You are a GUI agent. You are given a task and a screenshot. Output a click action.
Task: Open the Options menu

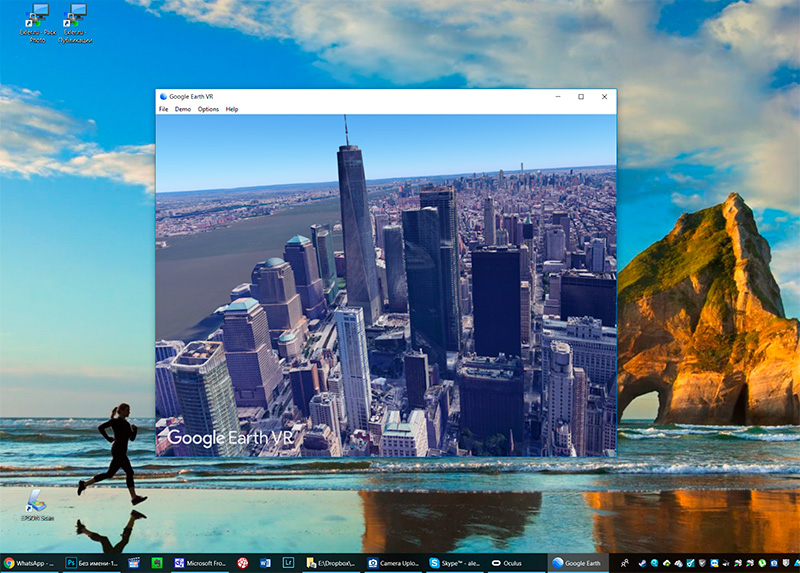(208, 109)
